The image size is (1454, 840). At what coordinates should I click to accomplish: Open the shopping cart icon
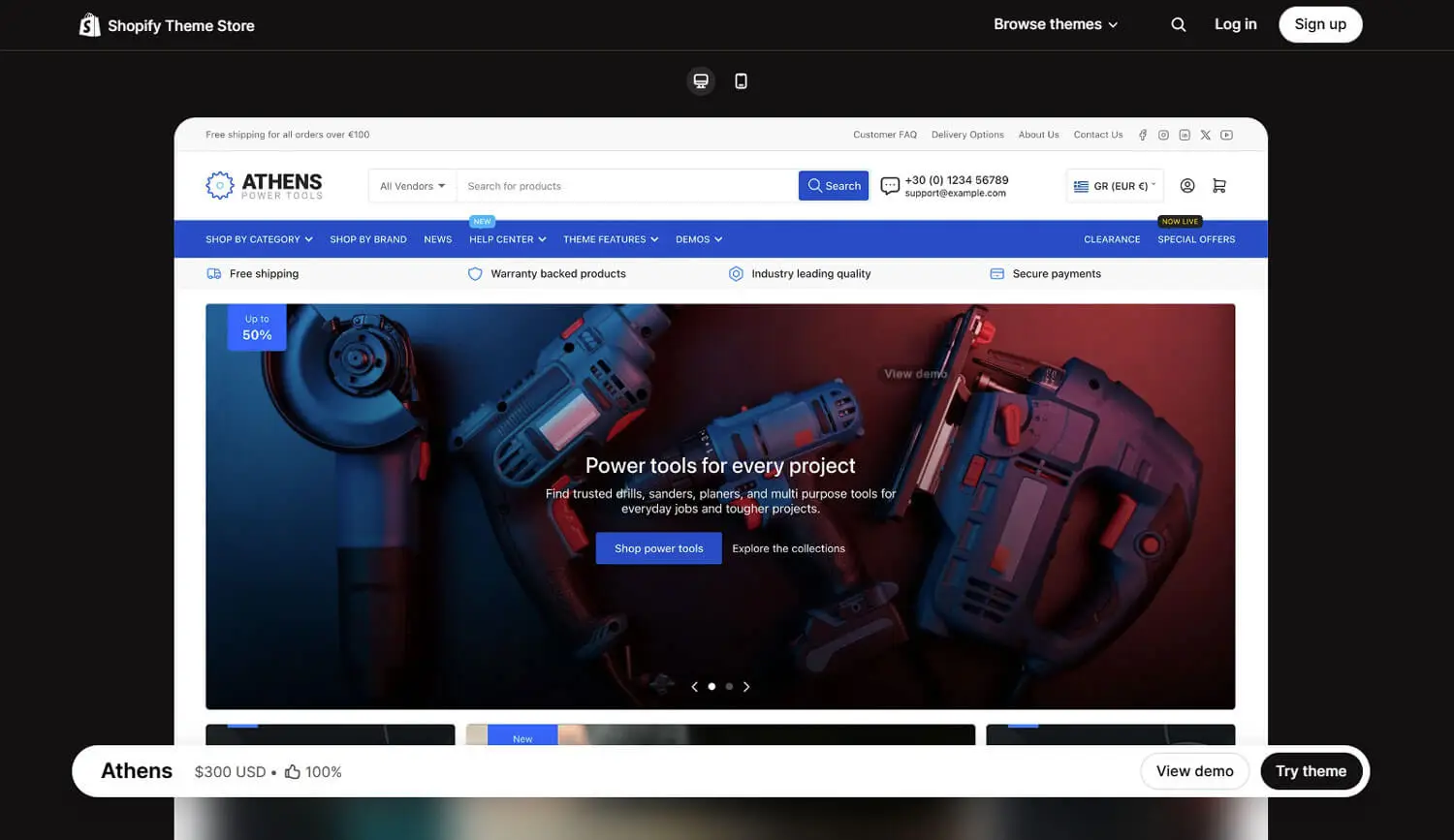[1219, 186]
